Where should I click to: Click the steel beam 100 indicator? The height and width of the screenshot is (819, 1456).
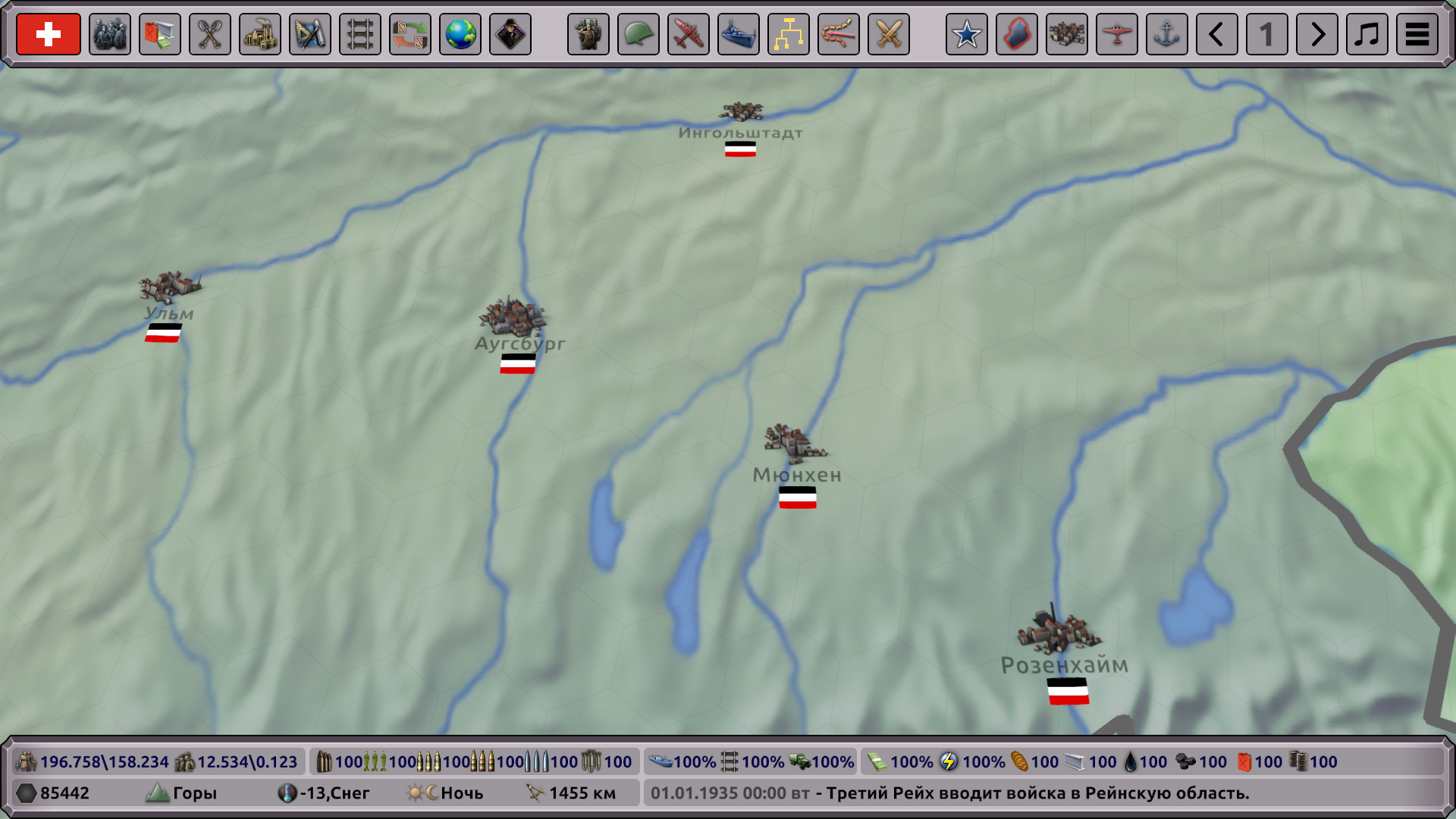1091,762
